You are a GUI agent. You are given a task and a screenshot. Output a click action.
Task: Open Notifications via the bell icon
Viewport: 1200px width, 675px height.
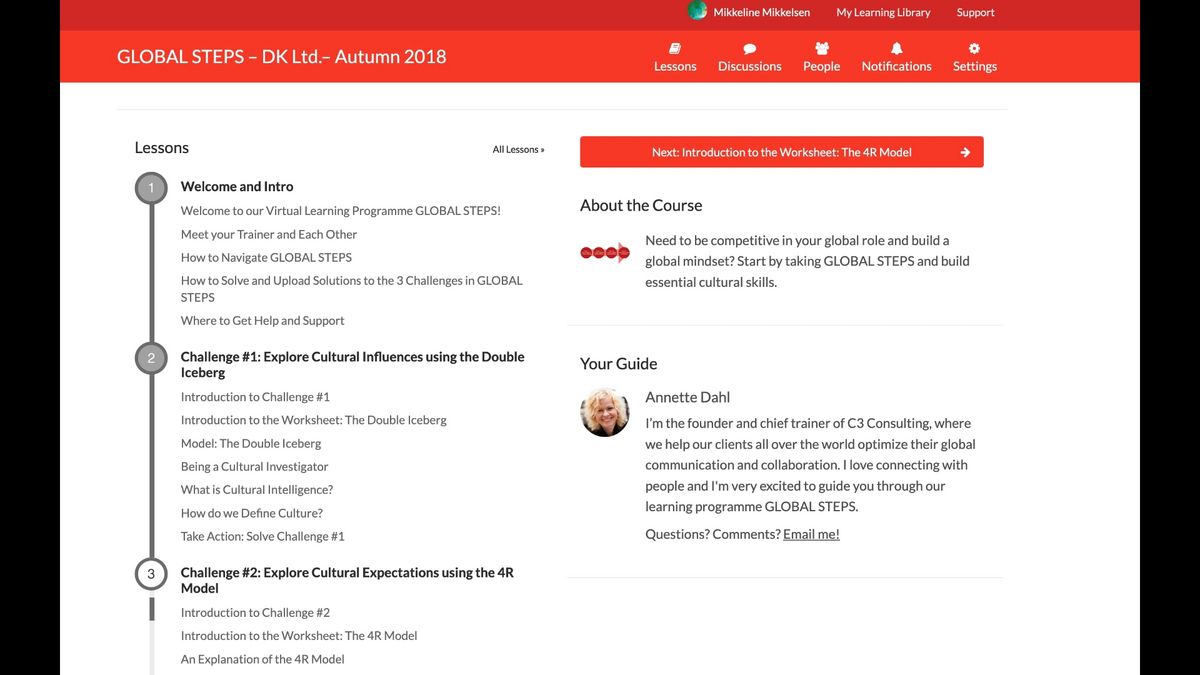click(896, 48)
